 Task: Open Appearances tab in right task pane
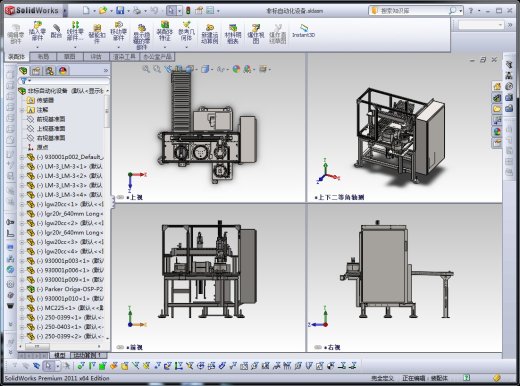(497, 132)
